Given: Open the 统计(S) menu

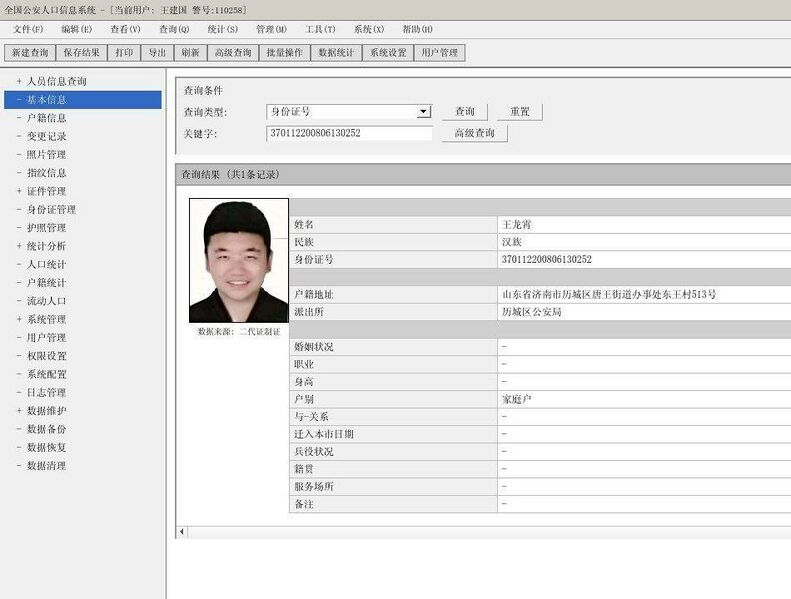Looking at the screenshot, I should coord(222,29).
